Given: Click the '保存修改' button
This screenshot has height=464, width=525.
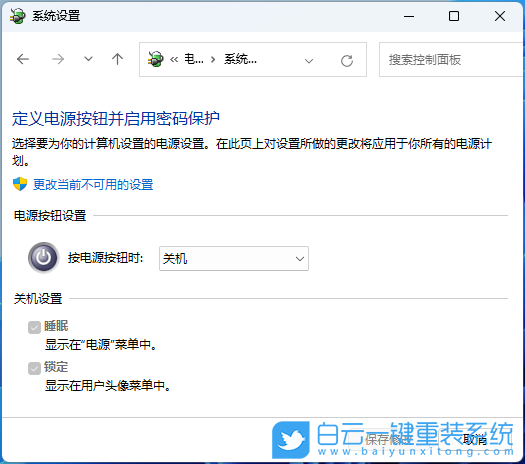Looking at the screenshot, I should click(389, 439).
